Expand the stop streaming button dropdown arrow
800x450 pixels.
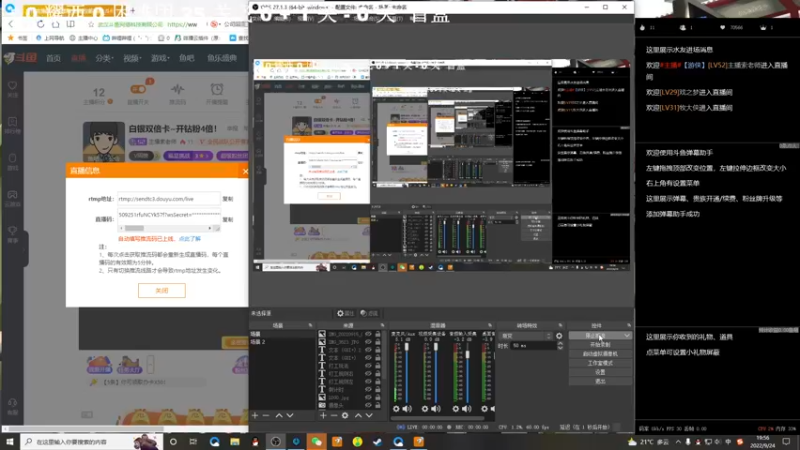[627, 335]
